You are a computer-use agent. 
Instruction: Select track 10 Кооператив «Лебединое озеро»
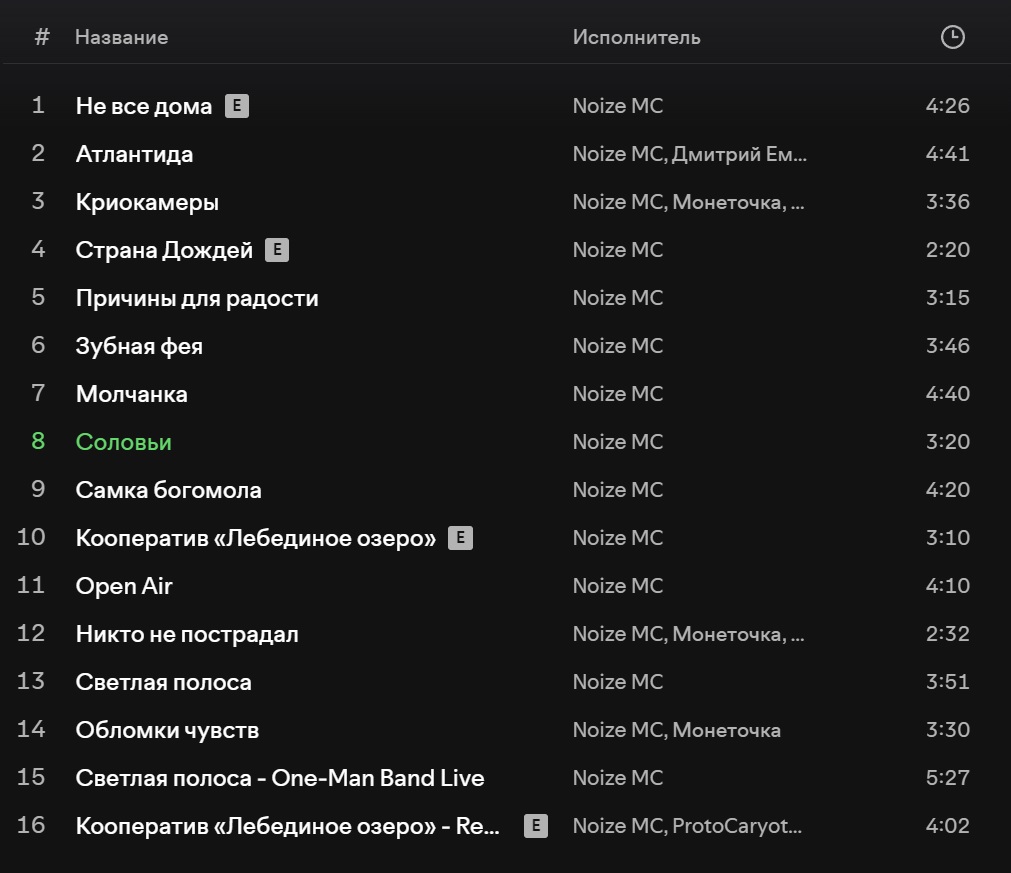pos(256,538)
